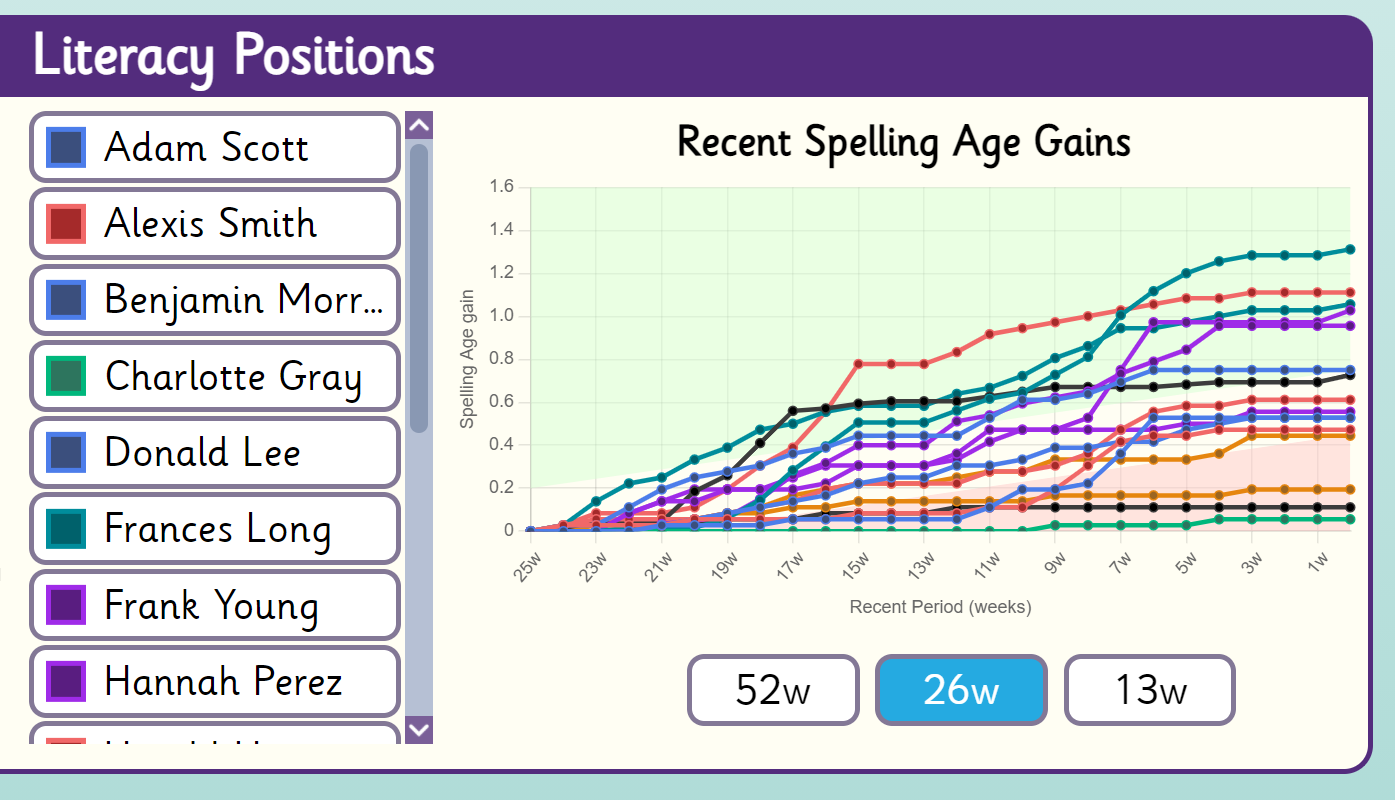The height and width of the screenshot is (800, 1395).
Task: Click Frances Long's final data point
Action: [1350, 249]
